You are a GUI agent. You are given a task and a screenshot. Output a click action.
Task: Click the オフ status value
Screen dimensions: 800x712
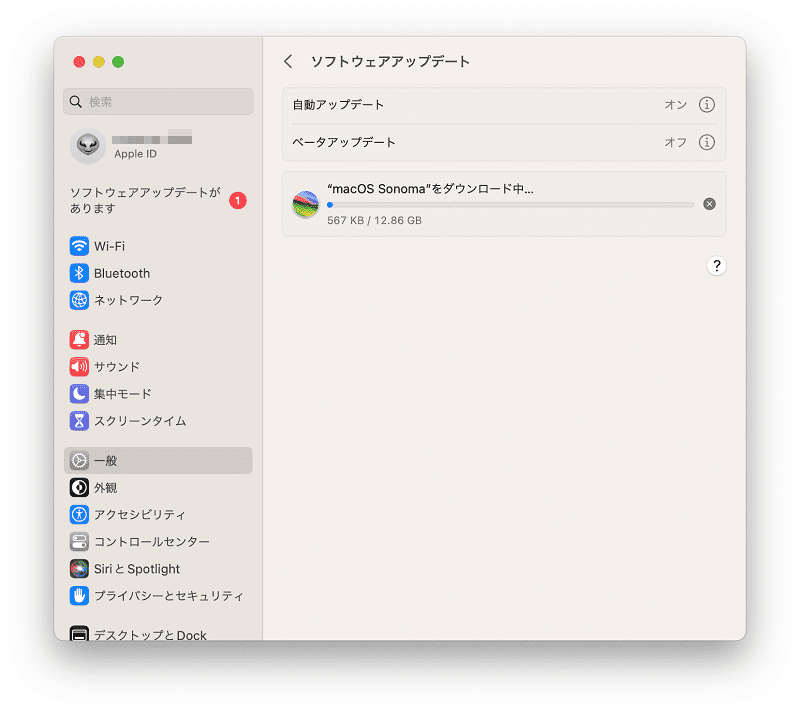(676, 142)
